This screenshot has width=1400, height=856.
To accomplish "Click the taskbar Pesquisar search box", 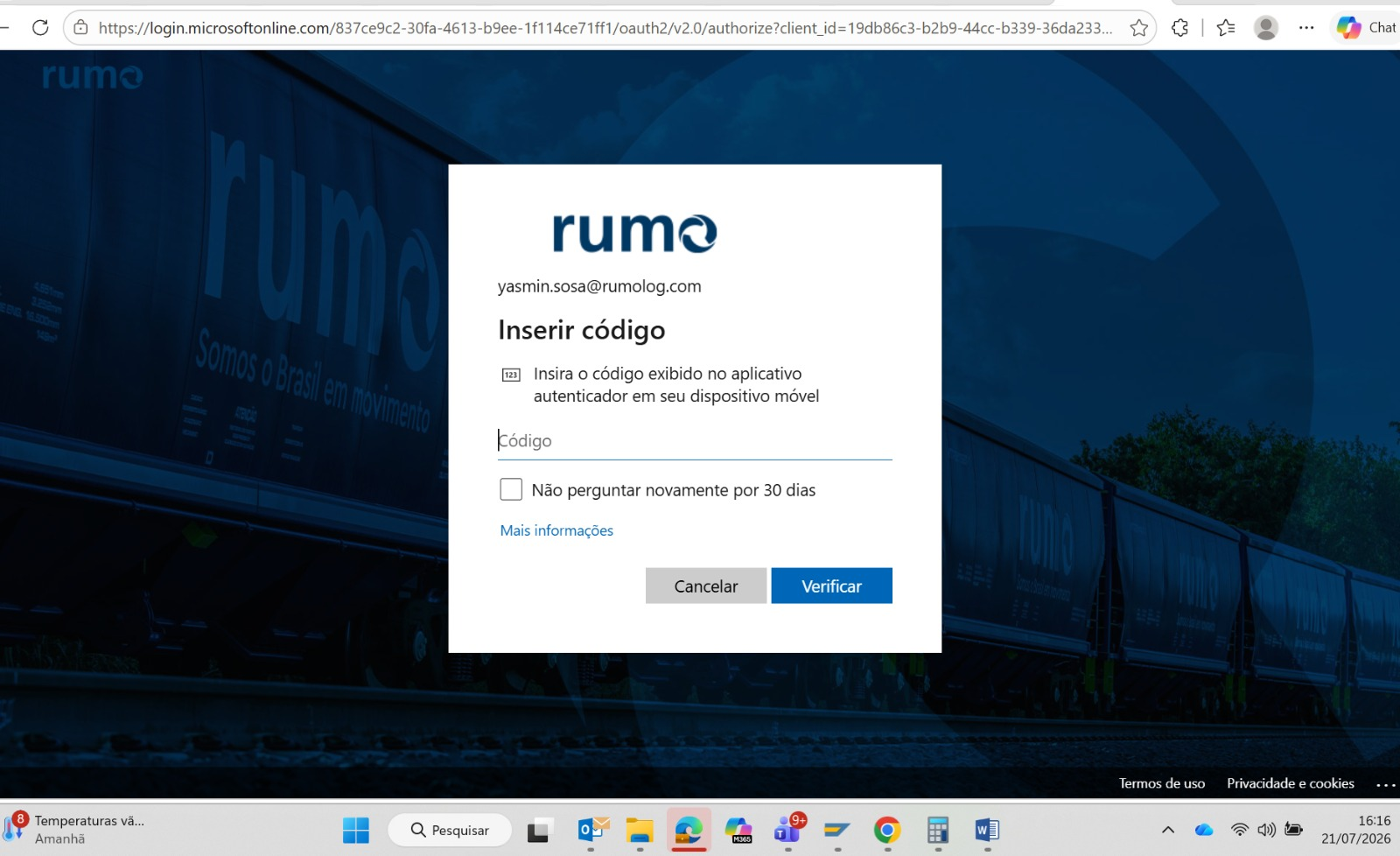I will [x=450, y=830].
